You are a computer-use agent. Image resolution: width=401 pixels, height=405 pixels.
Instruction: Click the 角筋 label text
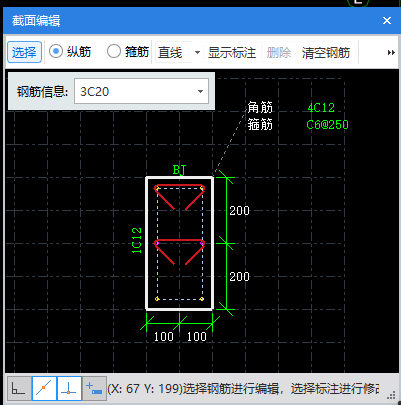(260, 108)
